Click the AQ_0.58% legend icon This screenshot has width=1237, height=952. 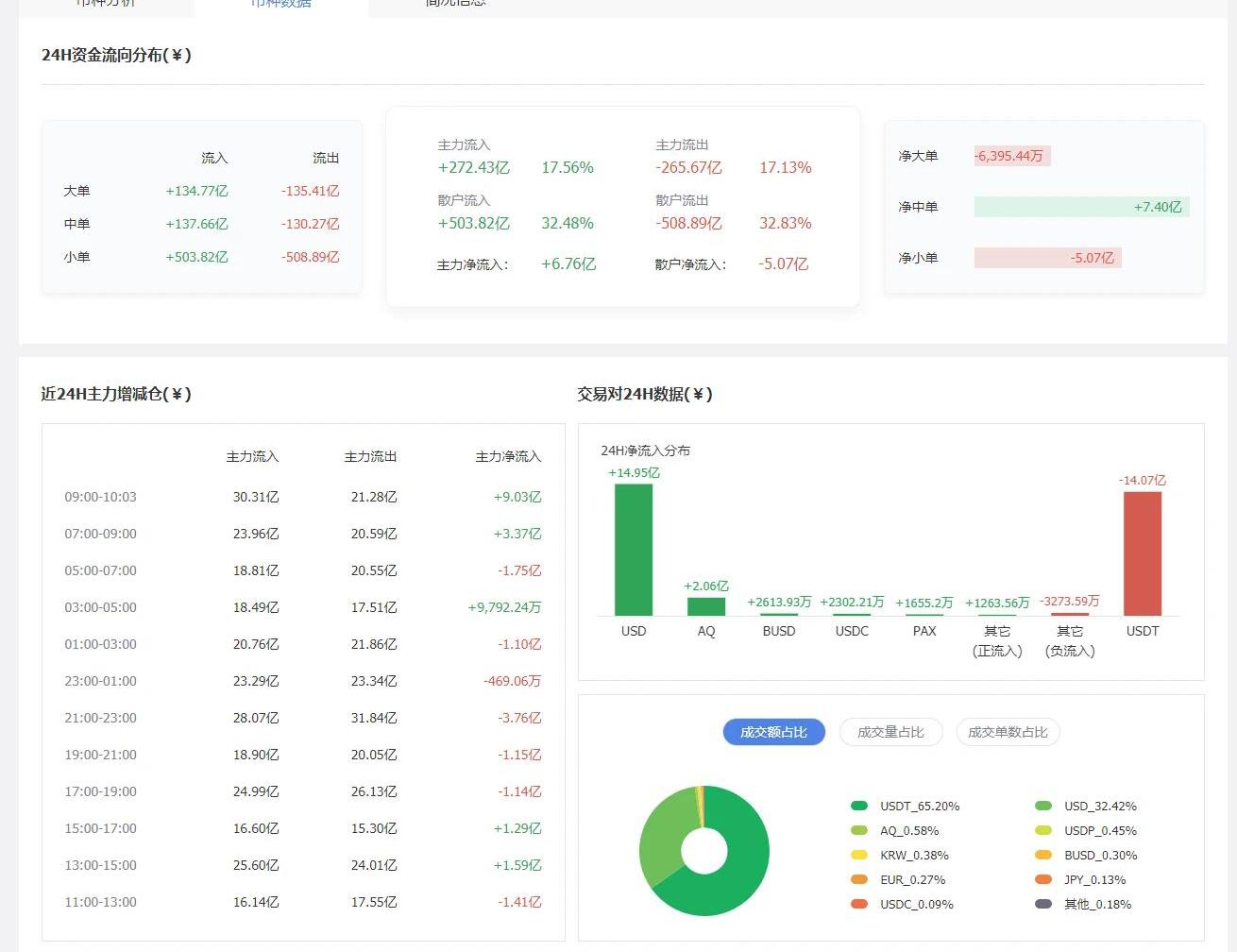pos(859,830)
